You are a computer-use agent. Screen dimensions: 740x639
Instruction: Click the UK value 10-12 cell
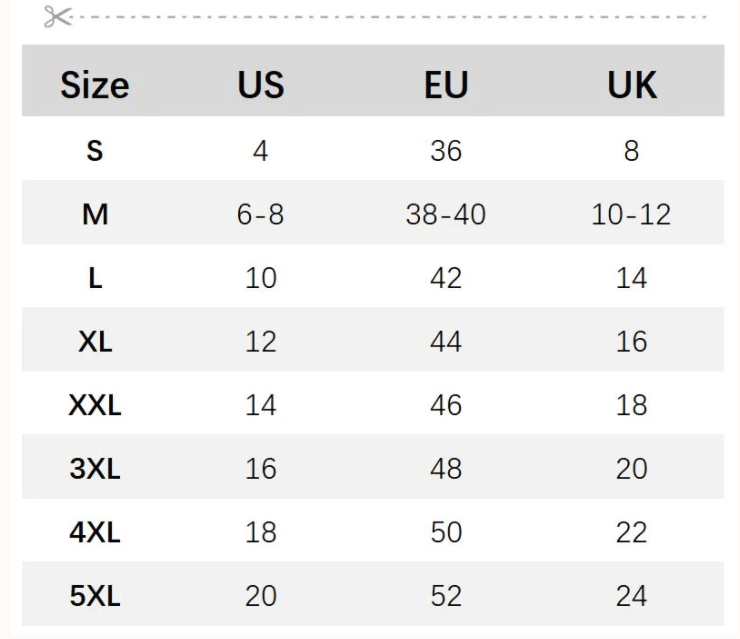(x=631, y=214)
